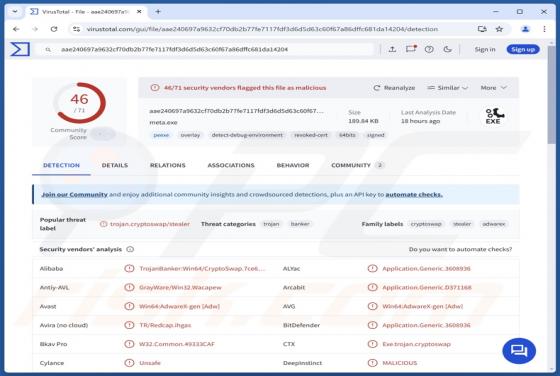560x376 pixels.
Task: Click the hash search input field
Action: click(x=214, y=49)
